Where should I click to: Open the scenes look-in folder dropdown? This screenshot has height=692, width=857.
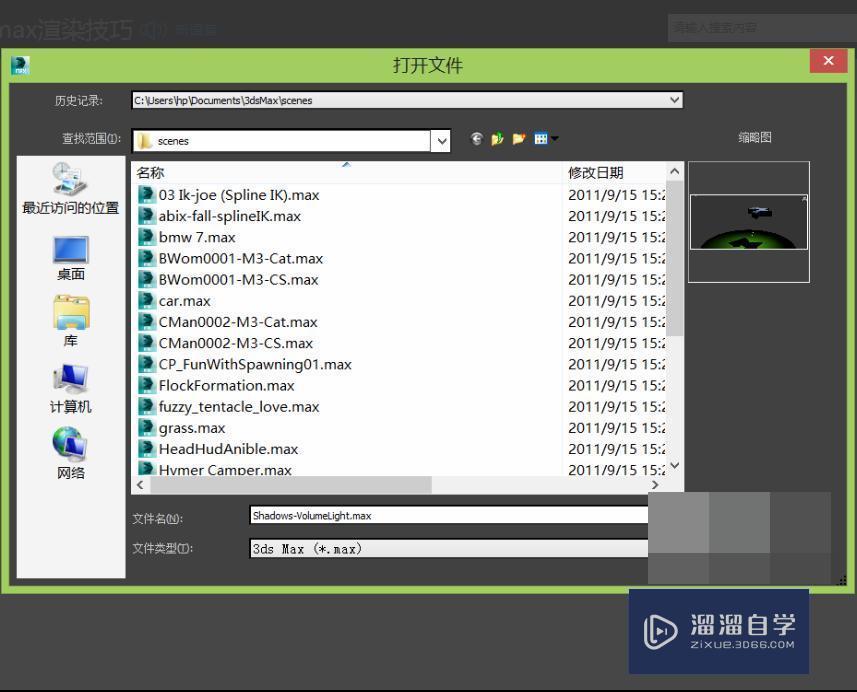click(441, 141)
